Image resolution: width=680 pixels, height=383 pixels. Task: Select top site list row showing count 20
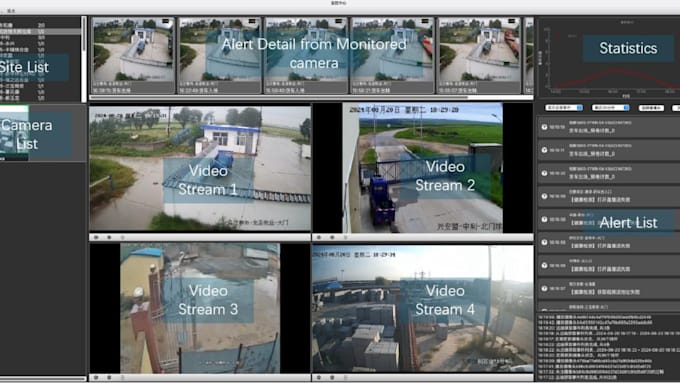pos(40,26)
